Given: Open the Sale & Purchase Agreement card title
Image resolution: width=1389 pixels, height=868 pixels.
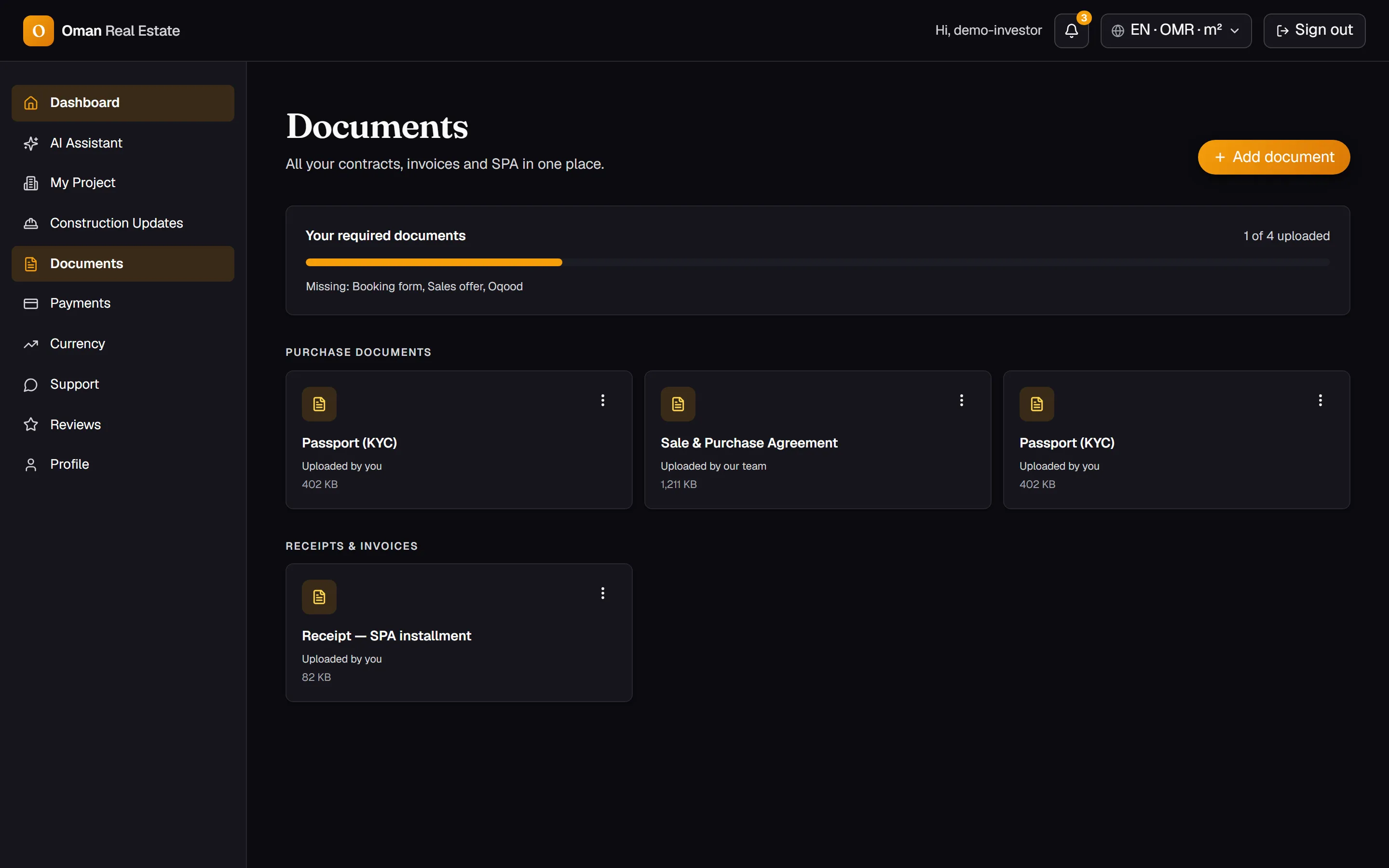Looking at the screenshot, I should 749,443.
